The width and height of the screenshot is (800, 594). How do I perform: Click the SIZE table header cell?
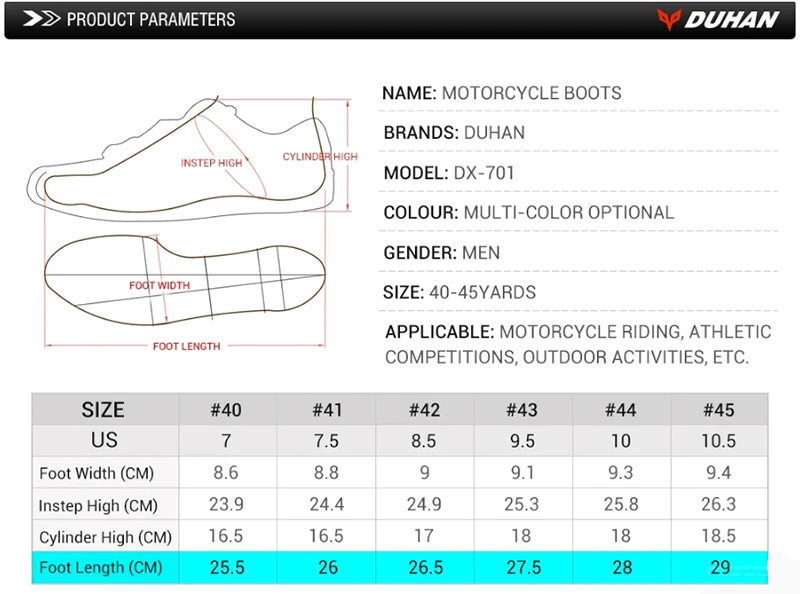(103, 410)
